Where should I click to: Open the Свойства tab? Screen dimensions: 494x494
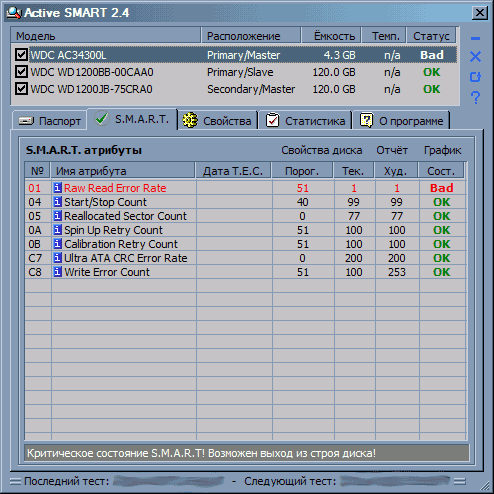(217, 121)
